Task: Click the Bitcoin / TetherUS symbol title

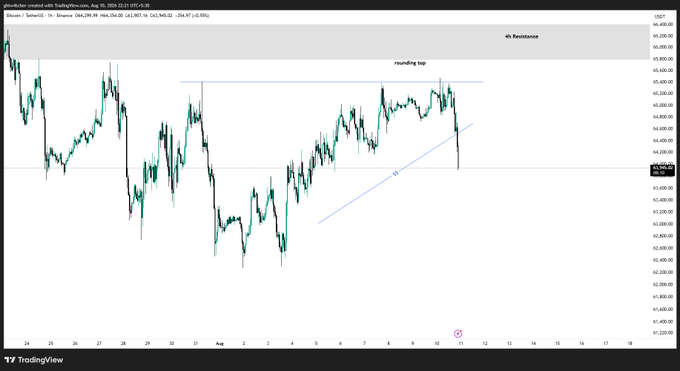Action: [24, 16]
